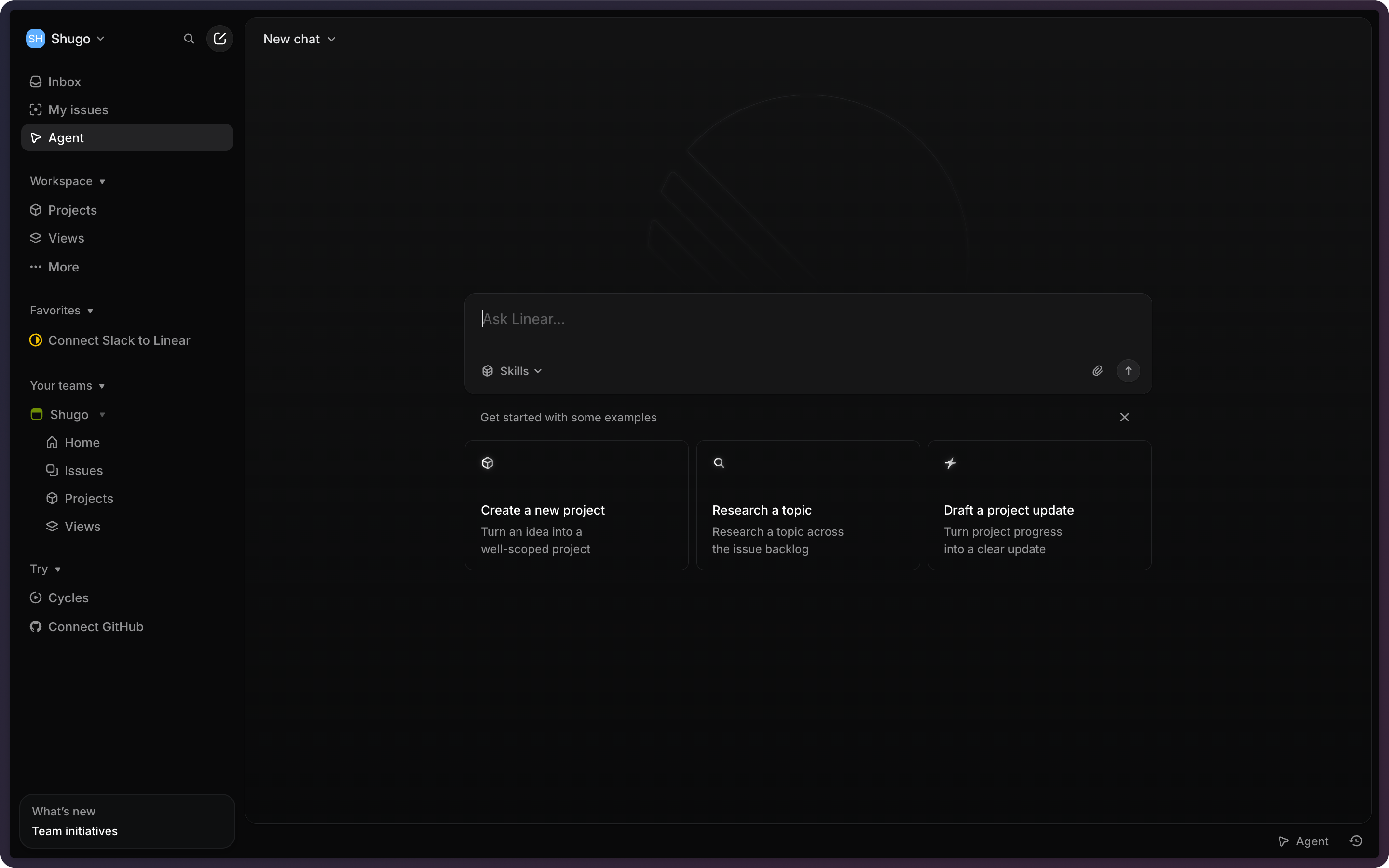Click the My issues target icon

coord(36,109)
